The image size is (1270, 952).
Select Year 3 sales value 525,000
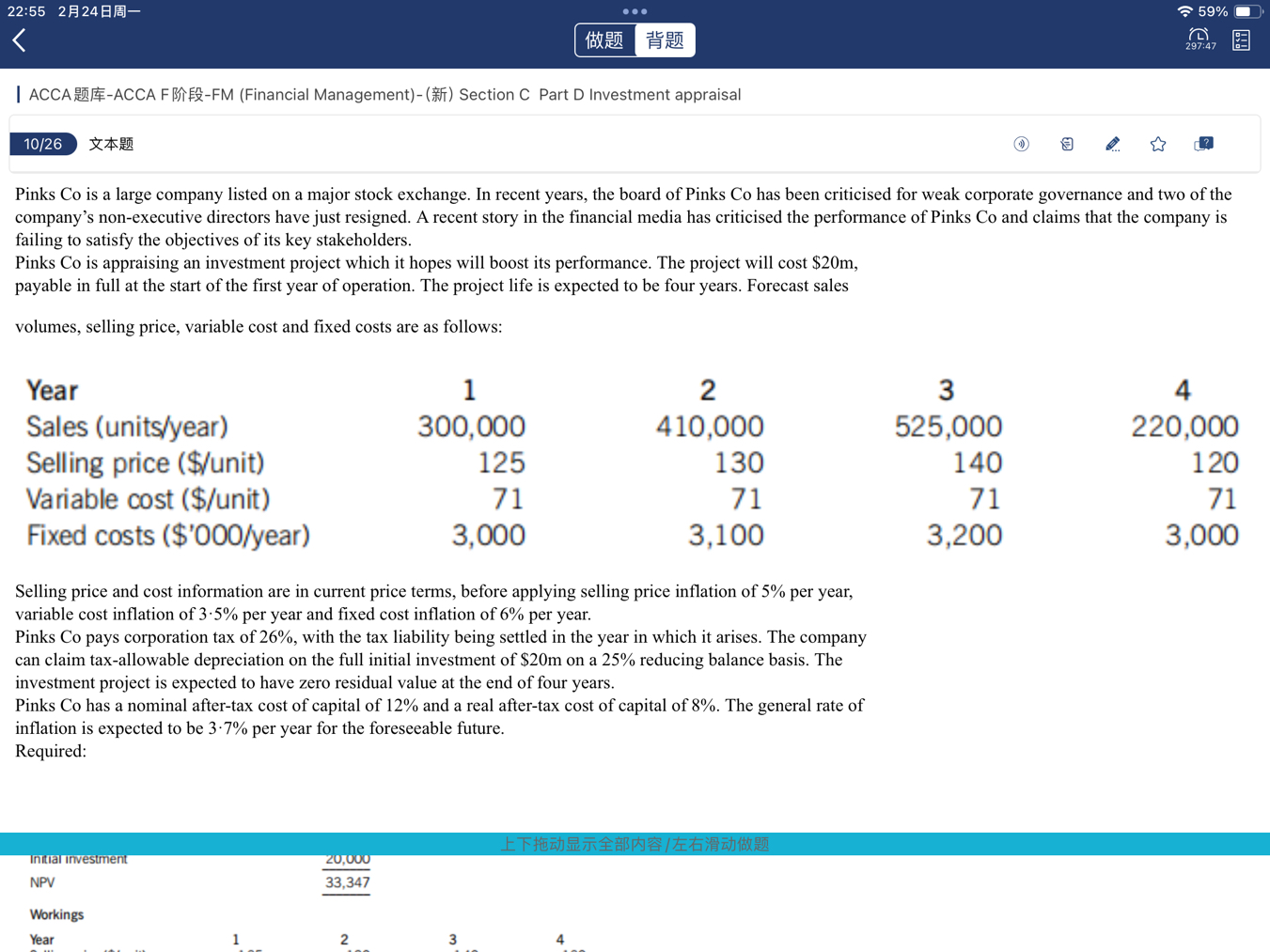(949, 427)
